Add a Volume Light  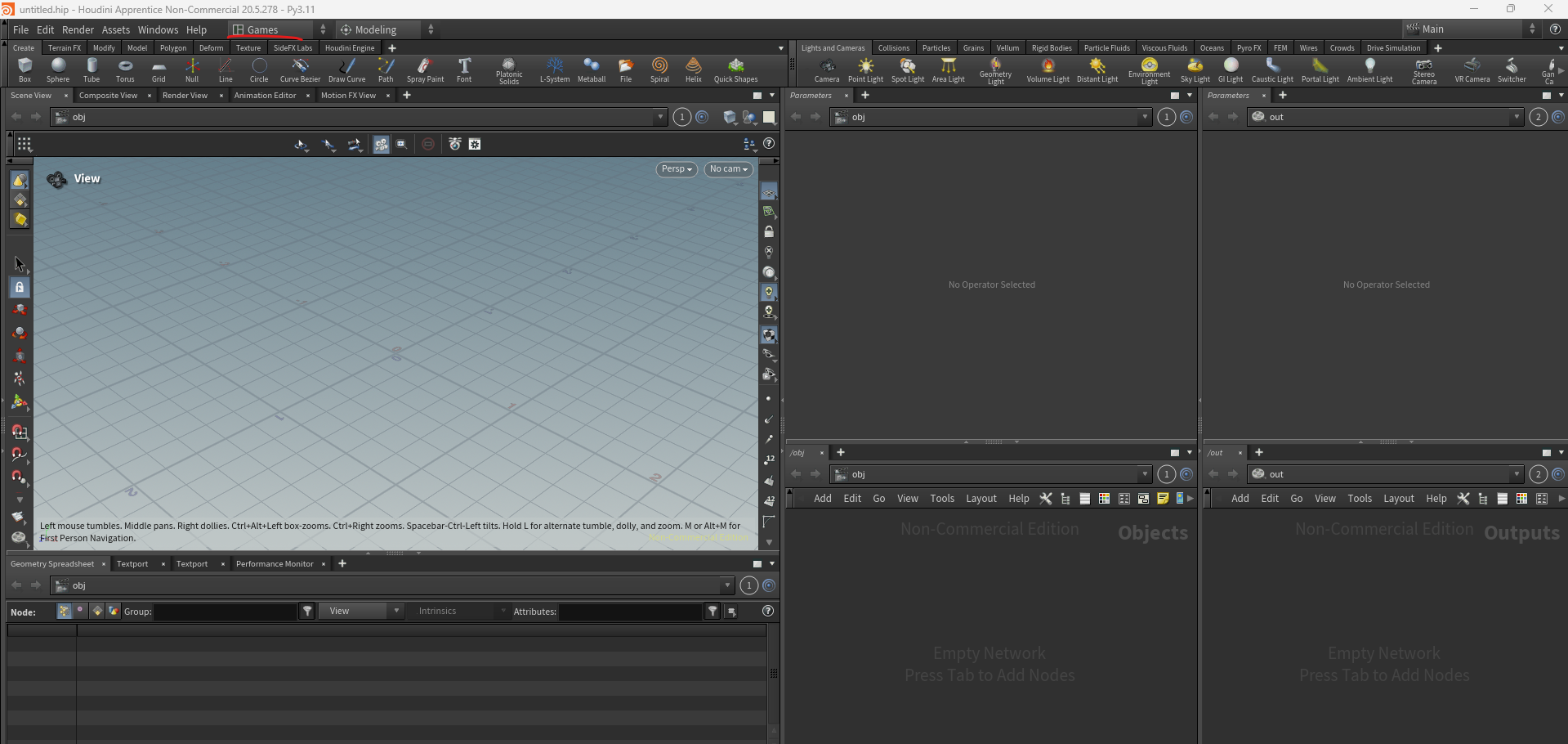pyautogui.click(x=1048, y=70)
